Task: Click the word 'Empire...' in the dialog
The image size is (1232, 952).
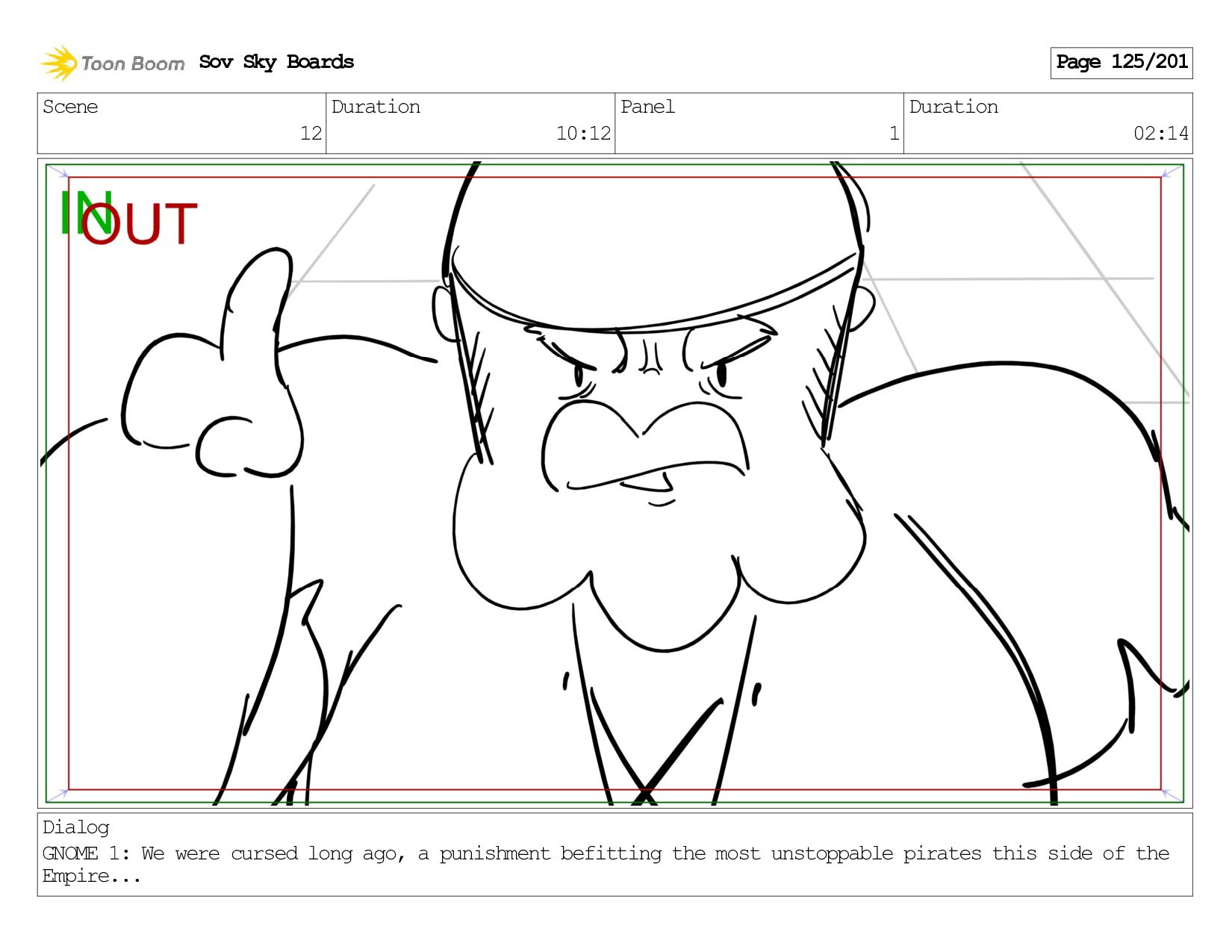Action: (91, 877)
